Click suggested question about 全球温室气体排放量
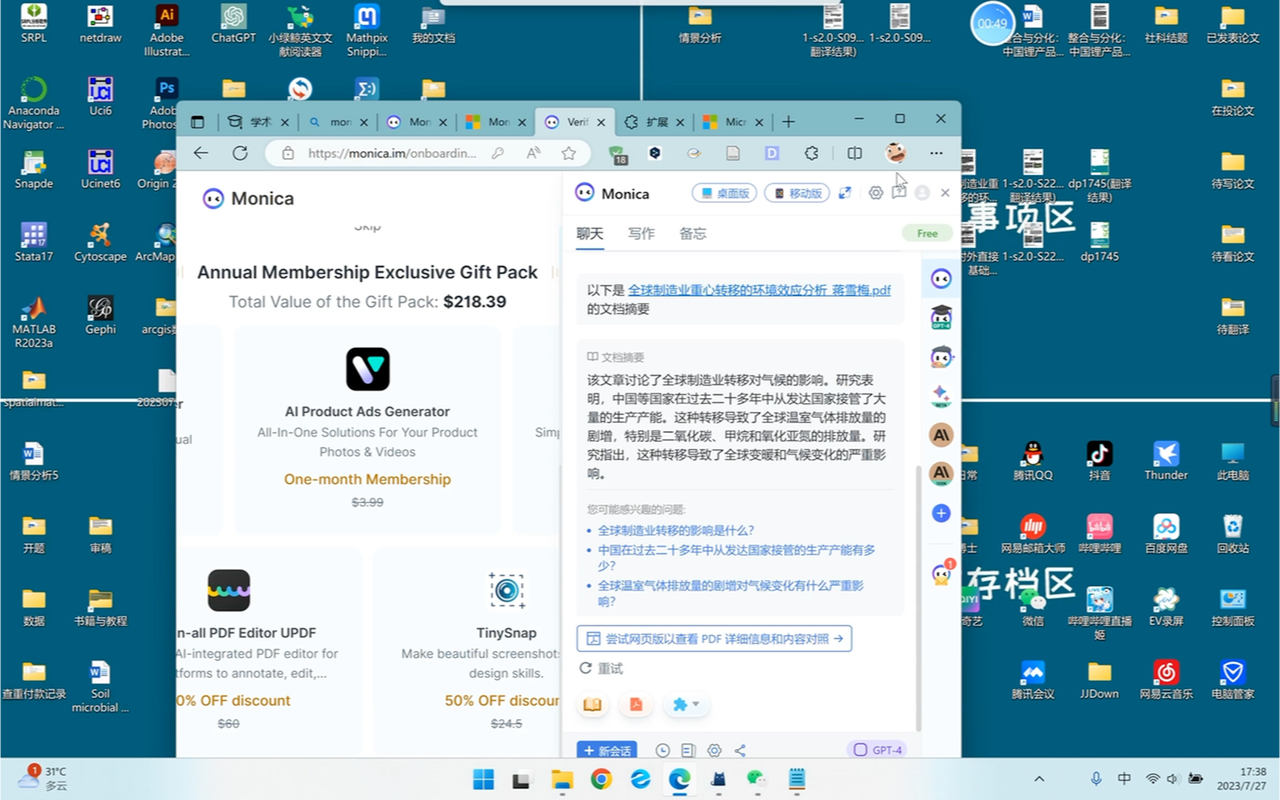This screenshot has width=1280, height=800. (x=731, y=593)
